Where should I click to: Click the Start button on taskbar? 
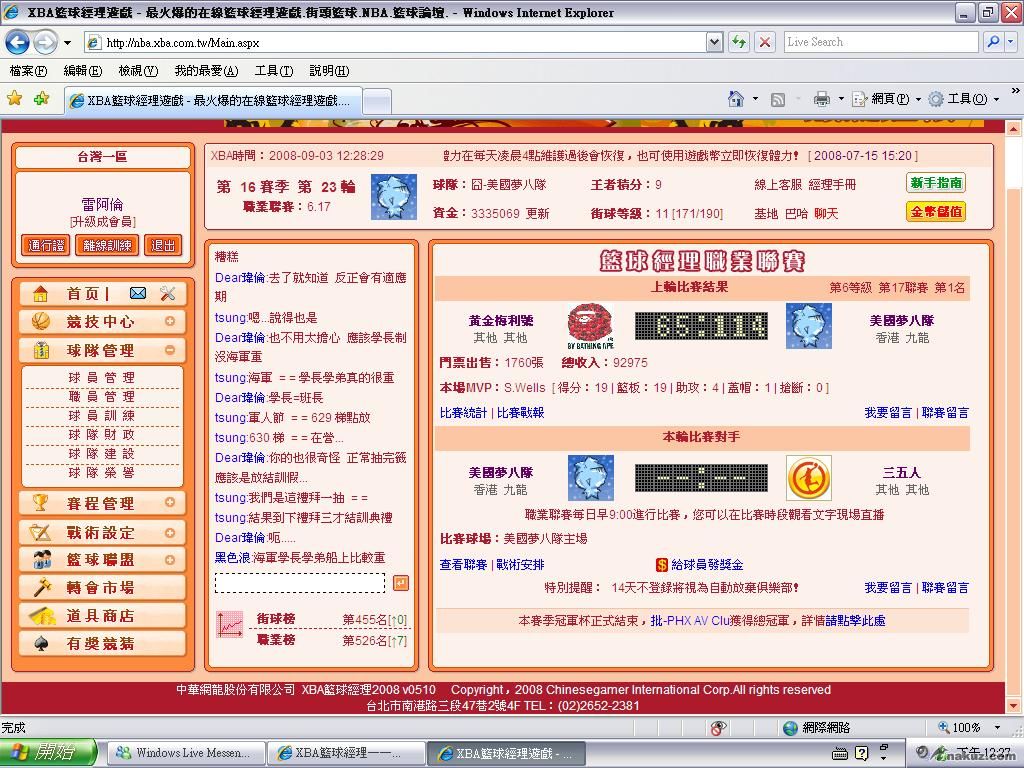point(49,752)
